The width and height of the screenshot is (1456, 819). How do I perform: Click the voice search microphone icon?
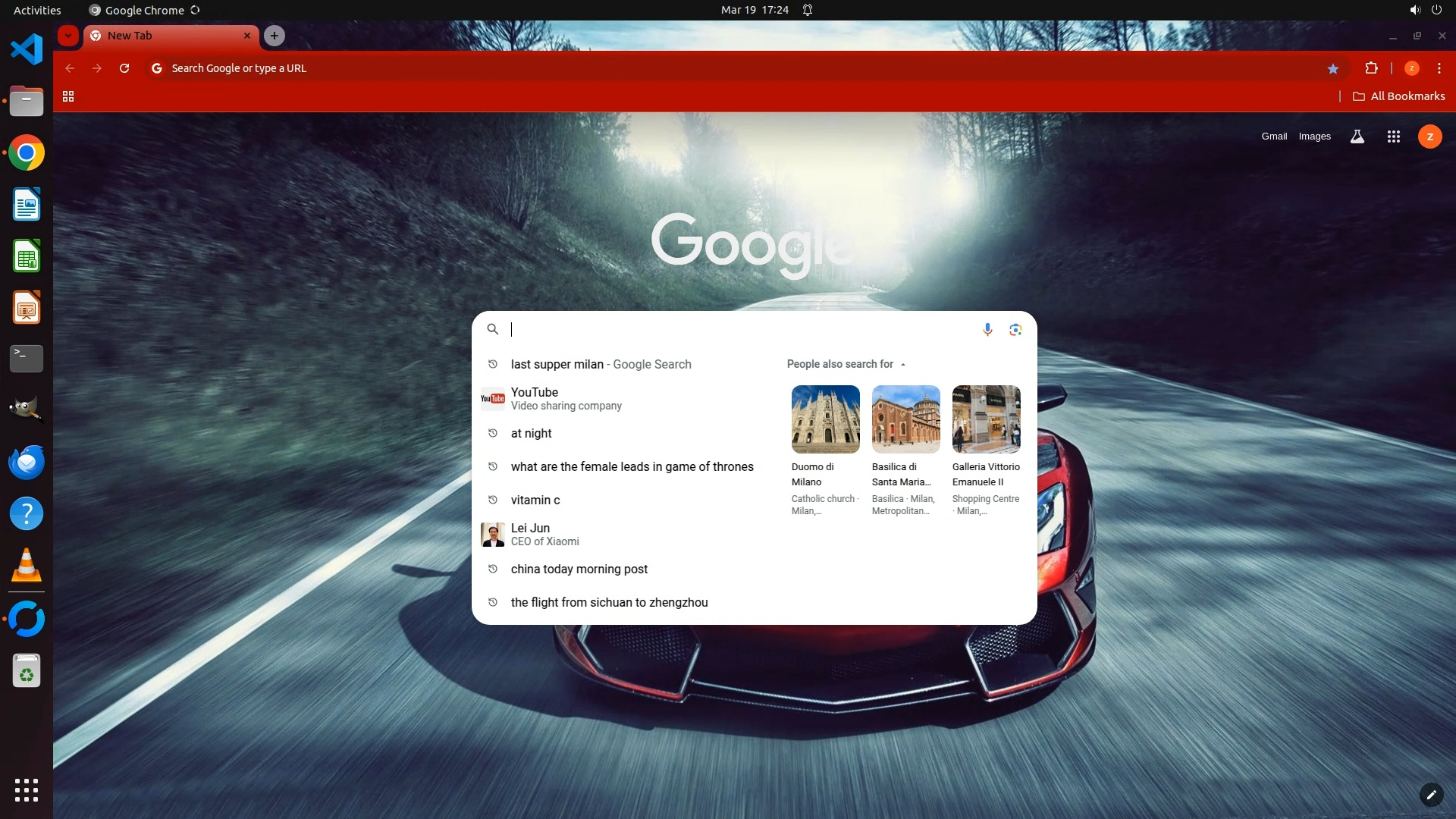[987, 329]
